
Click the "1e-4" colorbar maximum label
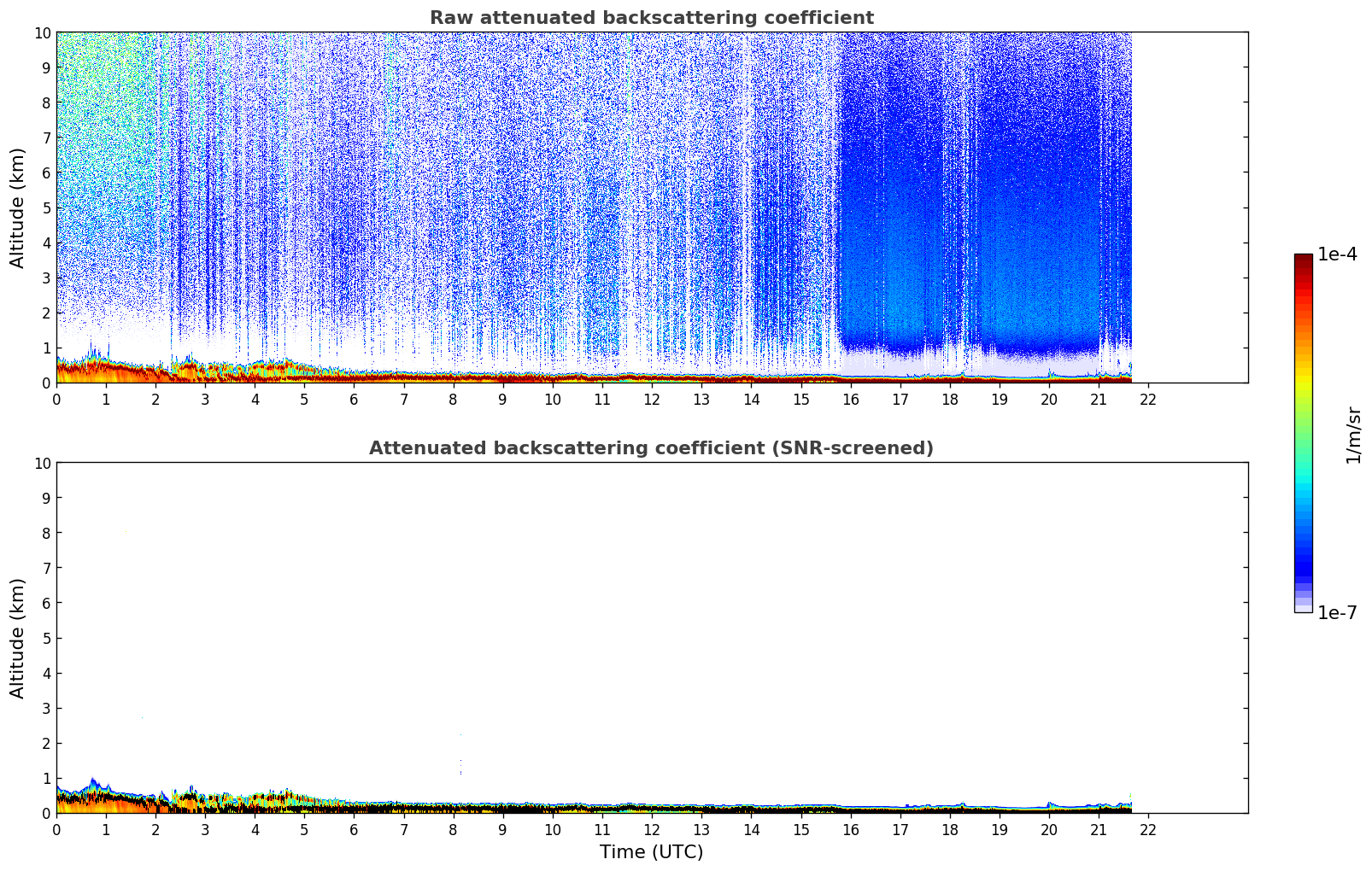coord(1337,254)
